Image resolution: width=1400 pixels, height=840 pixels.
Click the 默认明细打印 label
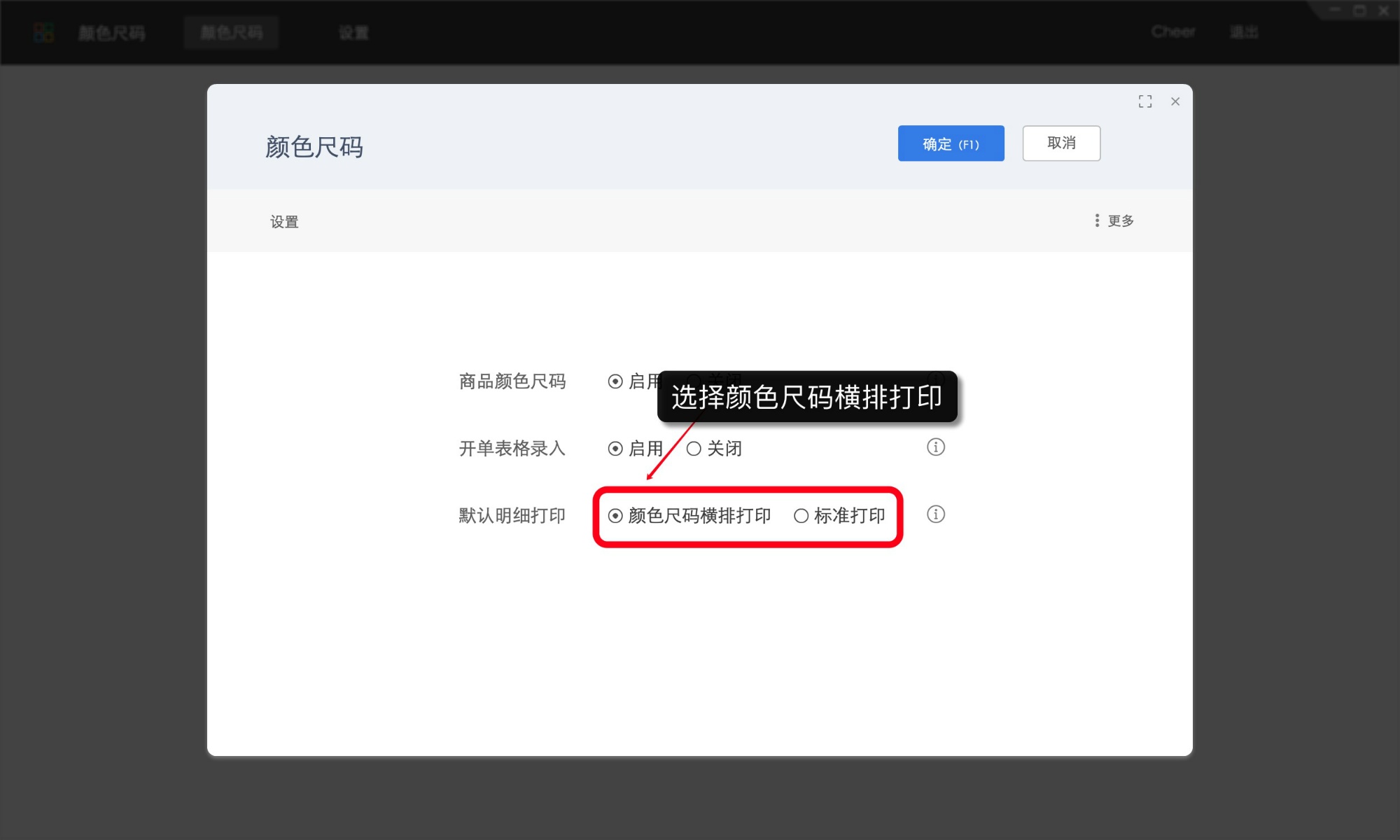512,516
